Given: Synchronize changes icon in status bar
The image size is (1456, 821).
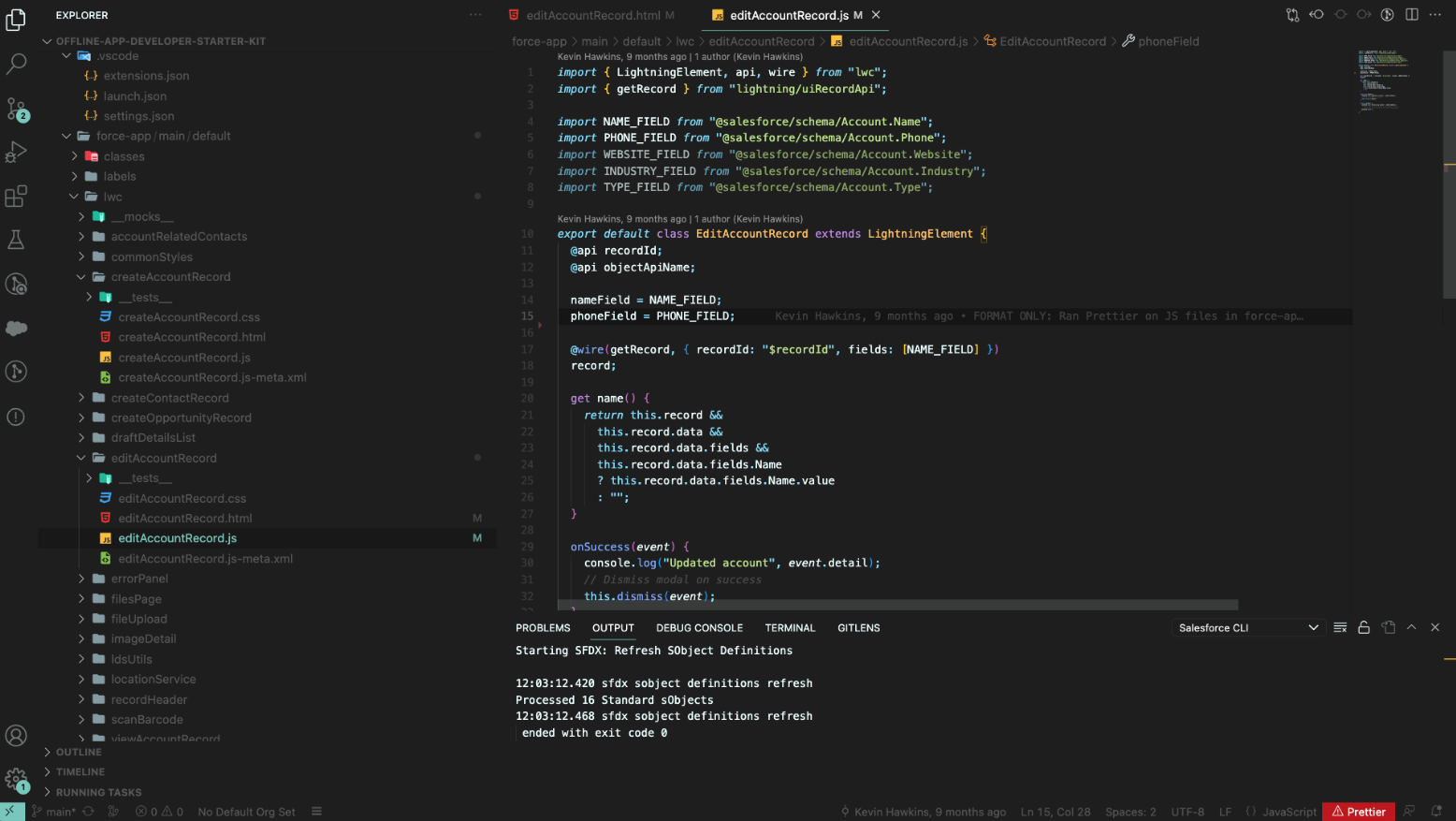Looking at the screenshot, I should point(88,812).
